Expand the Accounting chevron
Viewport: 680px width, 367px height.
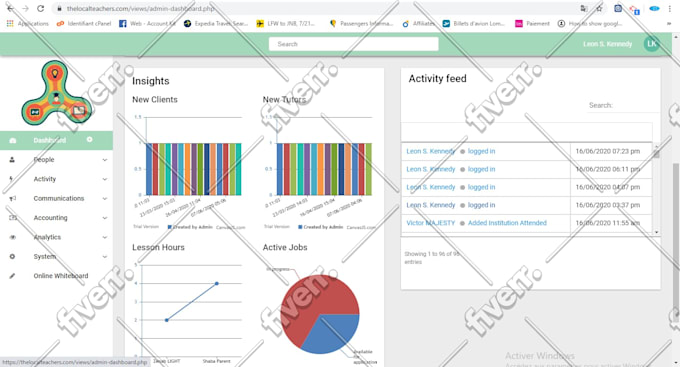coord(105,218)
